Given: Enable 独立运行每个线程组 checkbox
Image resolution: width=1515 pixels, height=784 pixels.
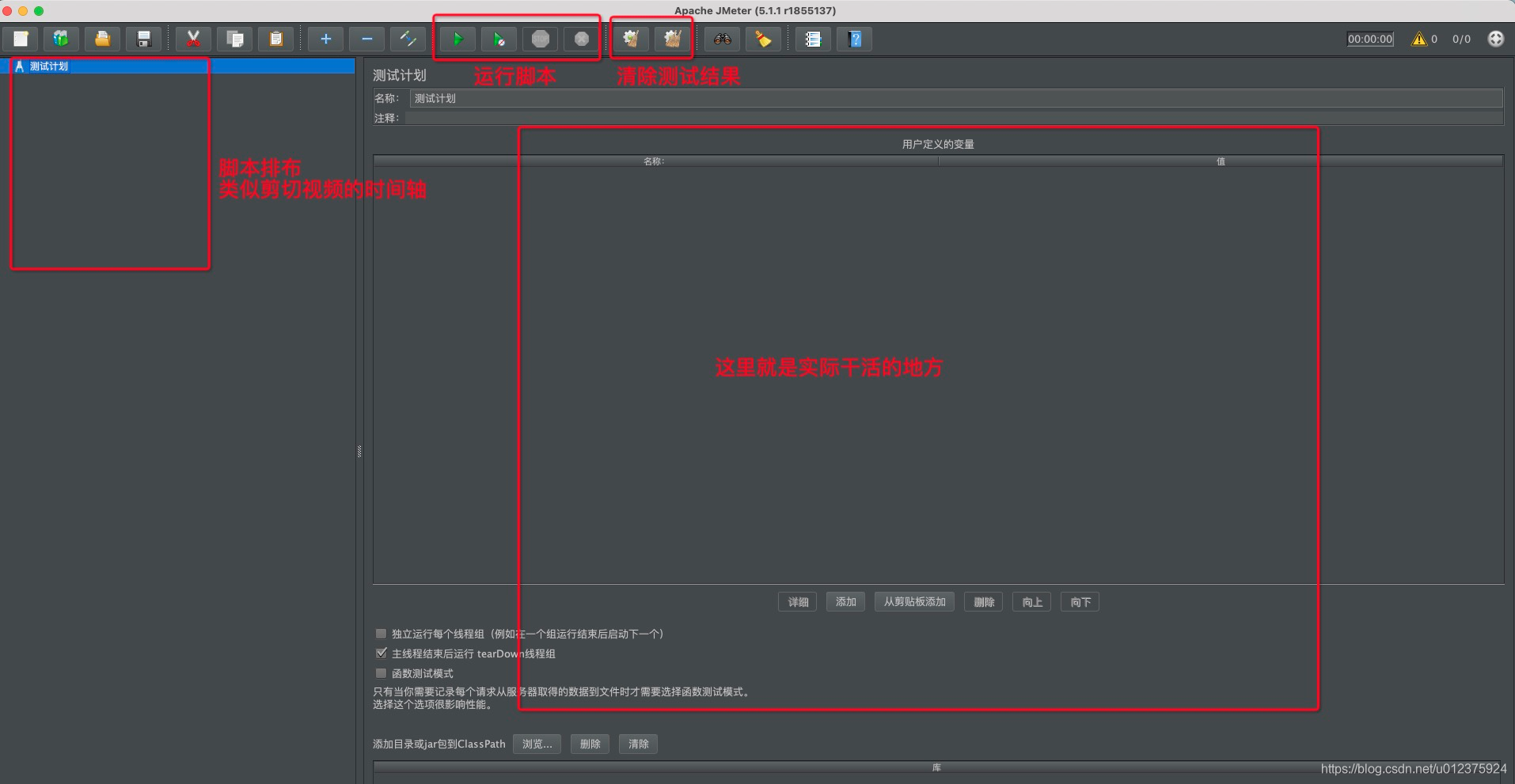Looking at the screenshot, I should (x=381, y=634).
